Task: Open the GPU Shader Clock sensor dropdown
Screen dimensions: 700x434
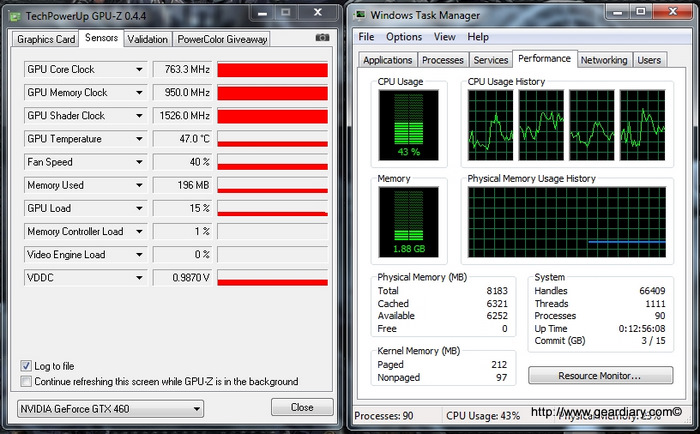Action: tap(139, 116)
